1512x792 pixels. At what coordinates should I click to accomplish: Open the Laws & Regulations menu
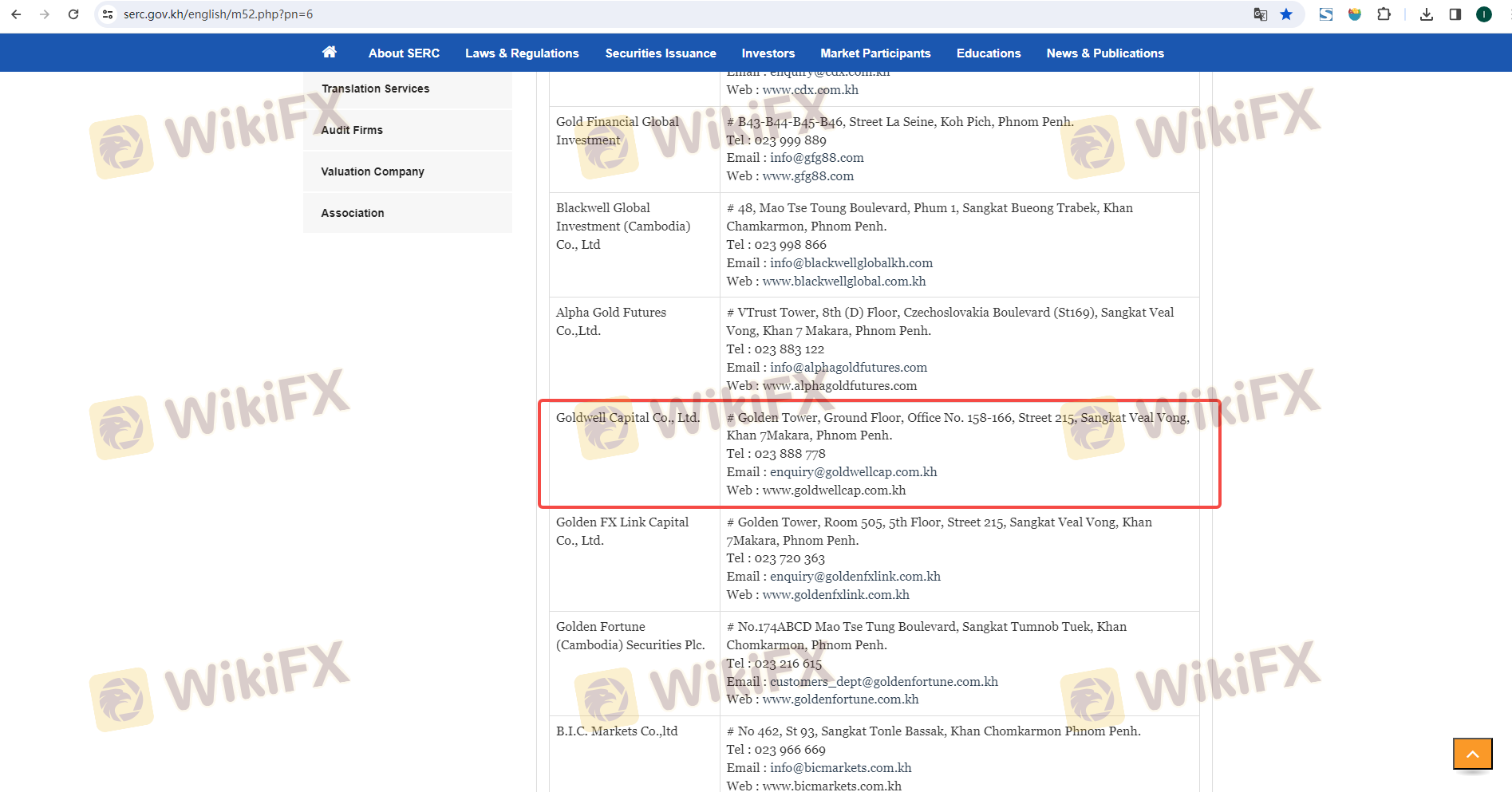[x=522, y=53]
